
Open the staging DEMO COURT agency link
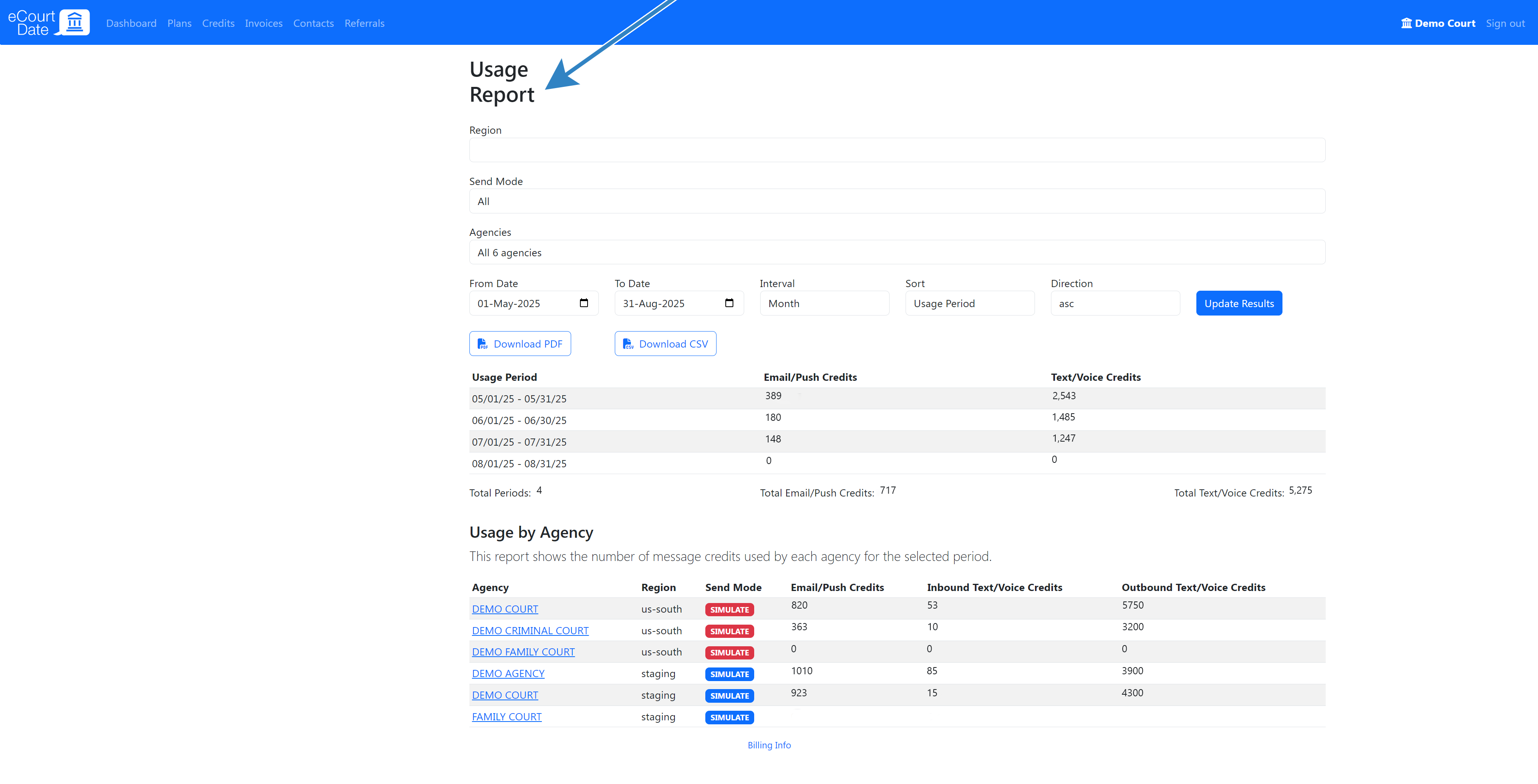point(505,695)
